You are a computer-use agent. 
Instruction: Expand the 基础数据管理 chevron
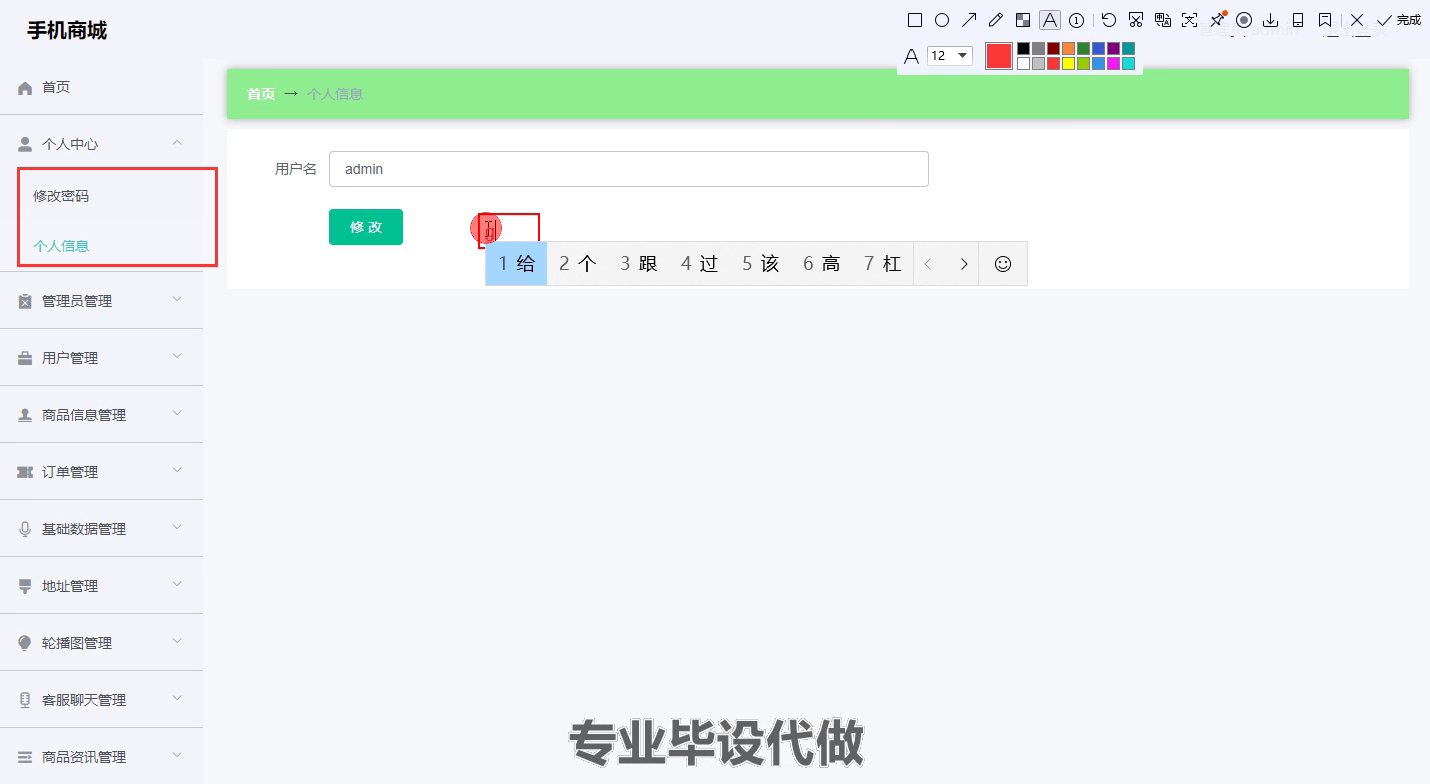pyautogui.click(x=177, y=527)
